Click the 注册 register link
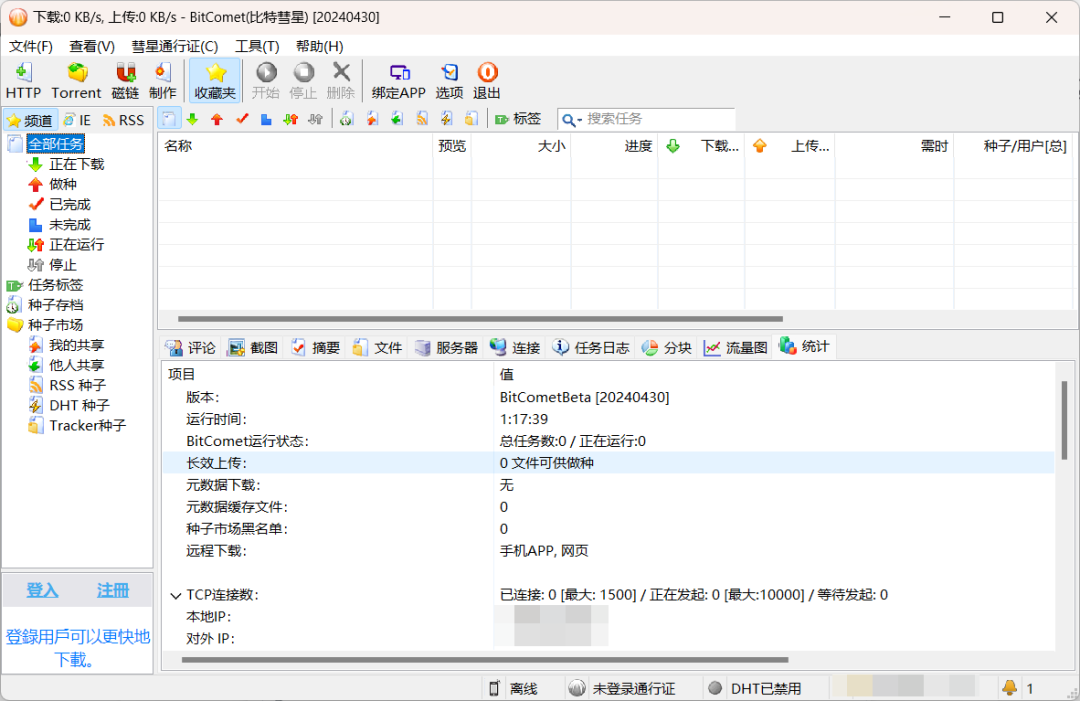 coord(113,590)
